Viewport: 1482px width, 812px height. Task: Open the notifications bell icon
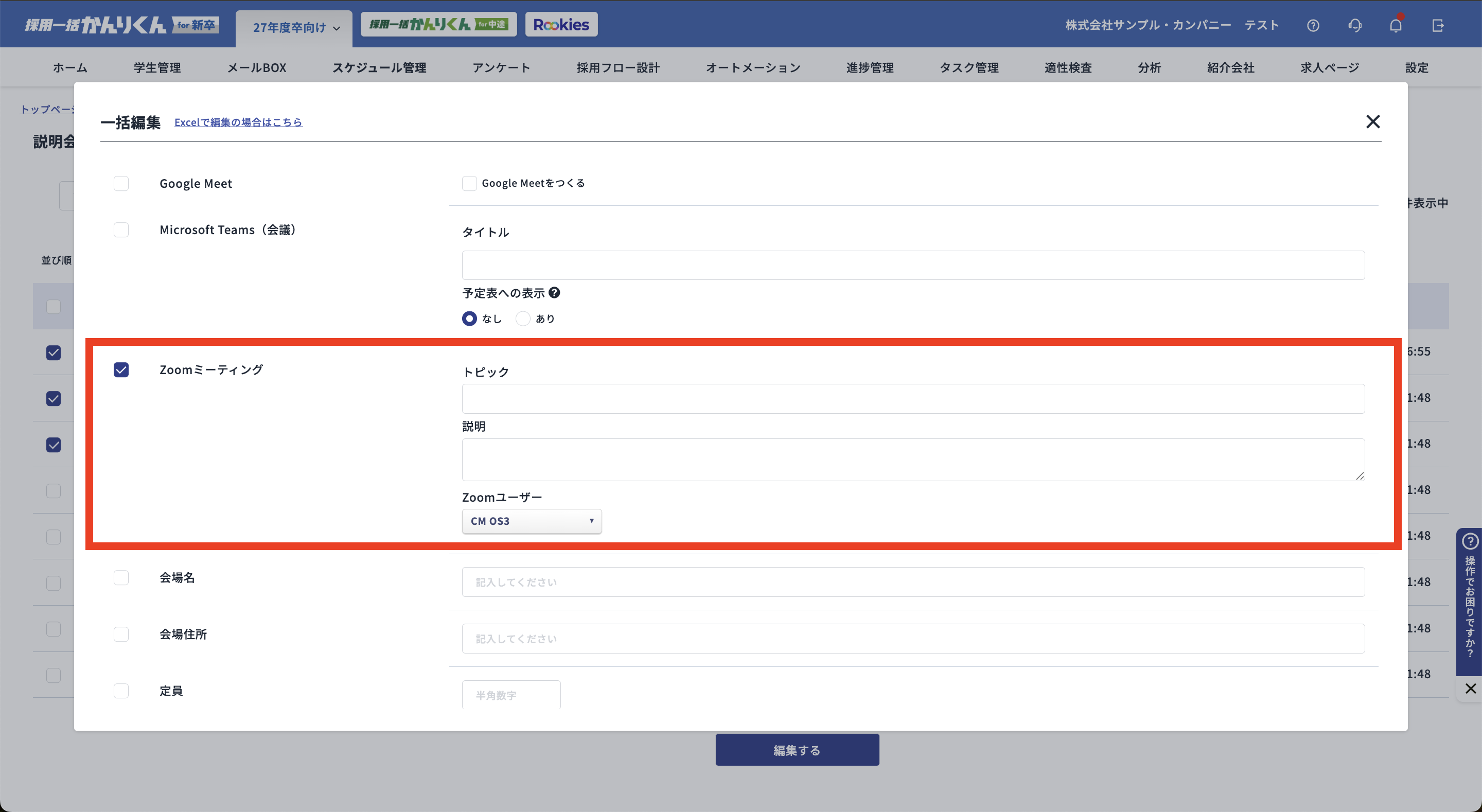click(x=1396, y=25)
